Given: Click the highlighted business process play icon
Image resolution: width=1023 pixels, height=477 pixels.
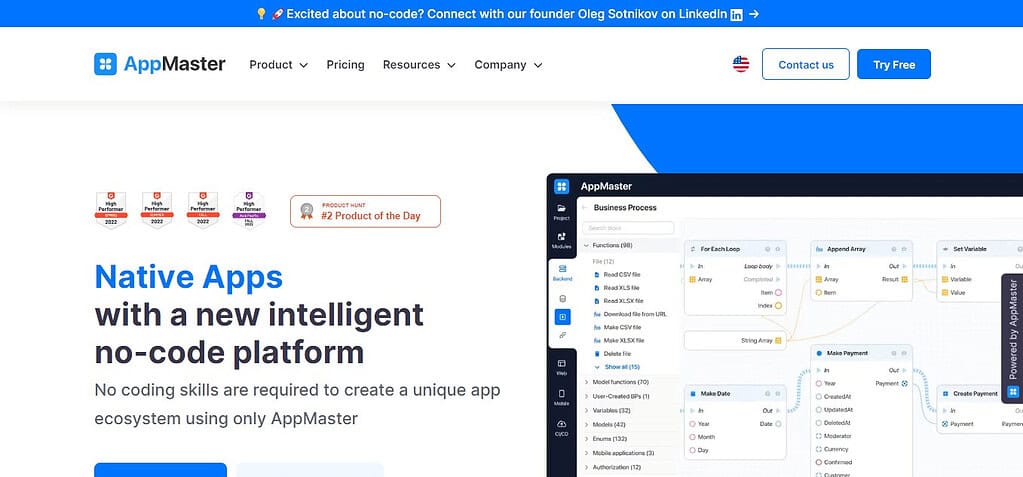Looking at the screenshot, I should point(562,316).
